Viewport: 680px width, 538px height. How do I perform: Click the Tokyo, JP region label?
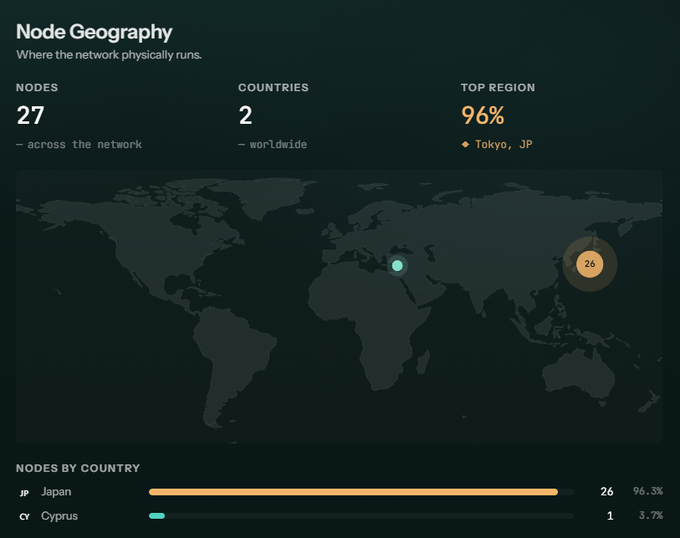pyautogui.click(x=503, y=144)
